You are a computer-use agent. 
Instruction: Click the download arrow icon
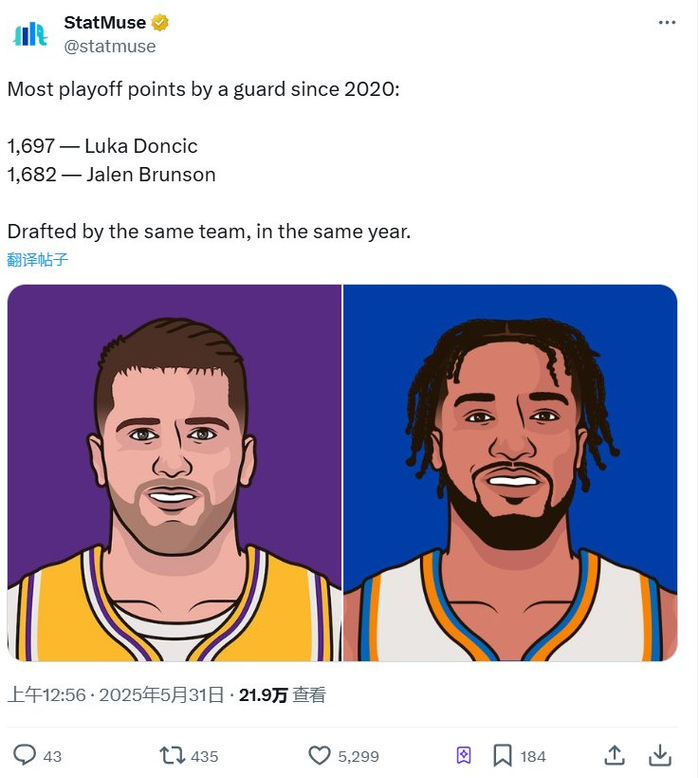660,755
